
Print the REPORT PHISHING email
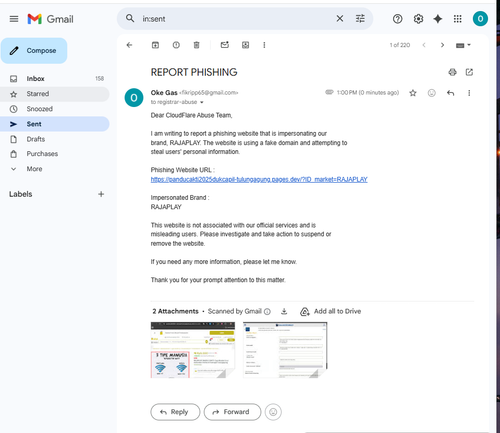pos(452,72)
